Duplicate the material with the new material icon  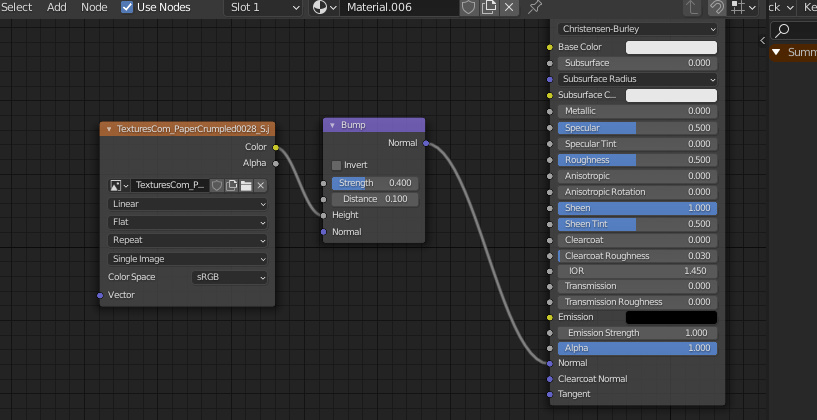pyautogui.click(x=488, y=7)
